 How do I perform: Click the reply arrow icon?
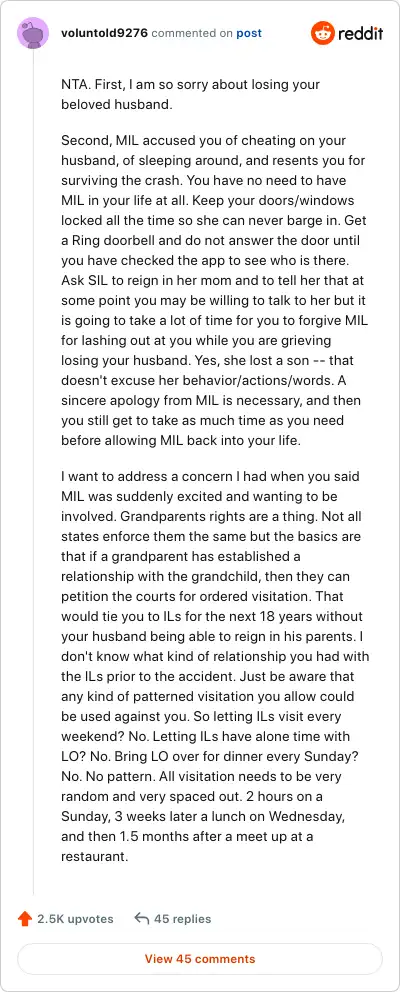[x=142, y=919]
